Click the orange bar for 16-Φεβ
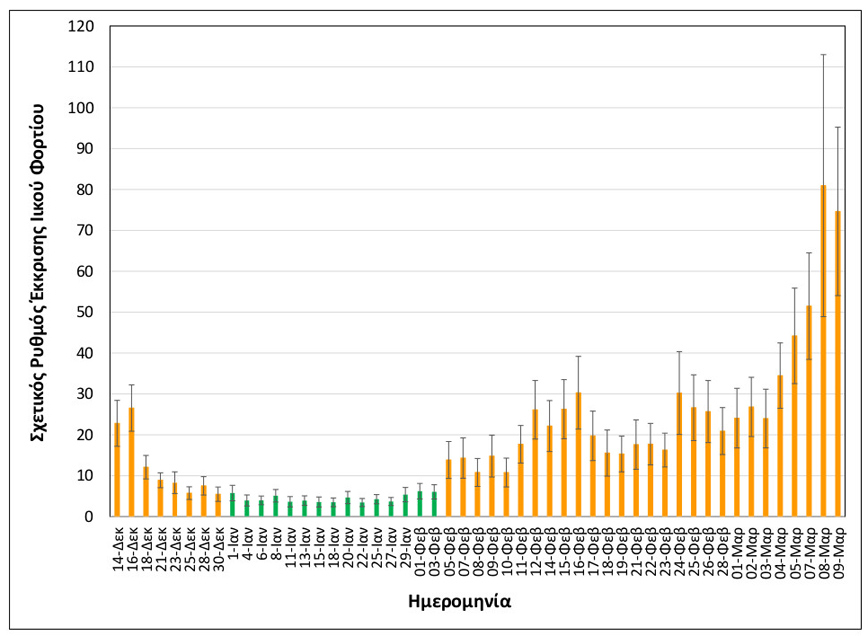Viewport: 868px width, 636px height. [578, 458]
